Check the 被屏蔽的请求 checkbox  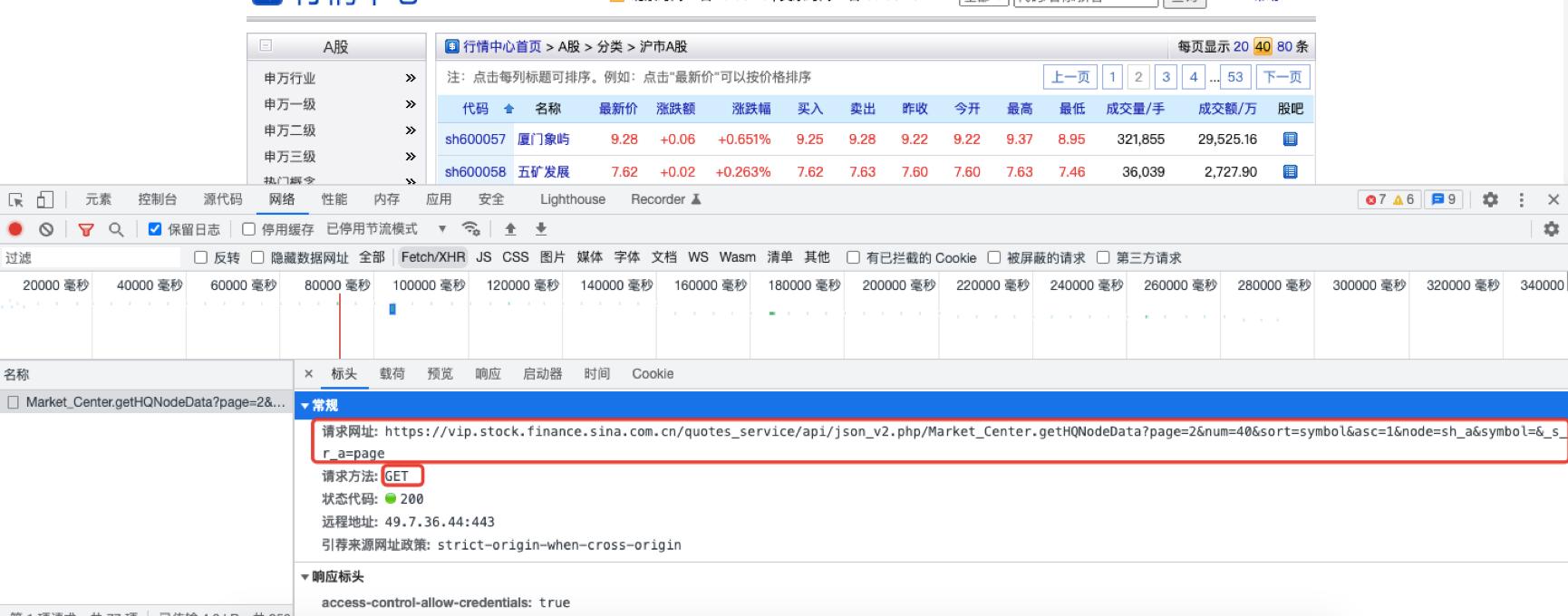(x=993, y=257)
